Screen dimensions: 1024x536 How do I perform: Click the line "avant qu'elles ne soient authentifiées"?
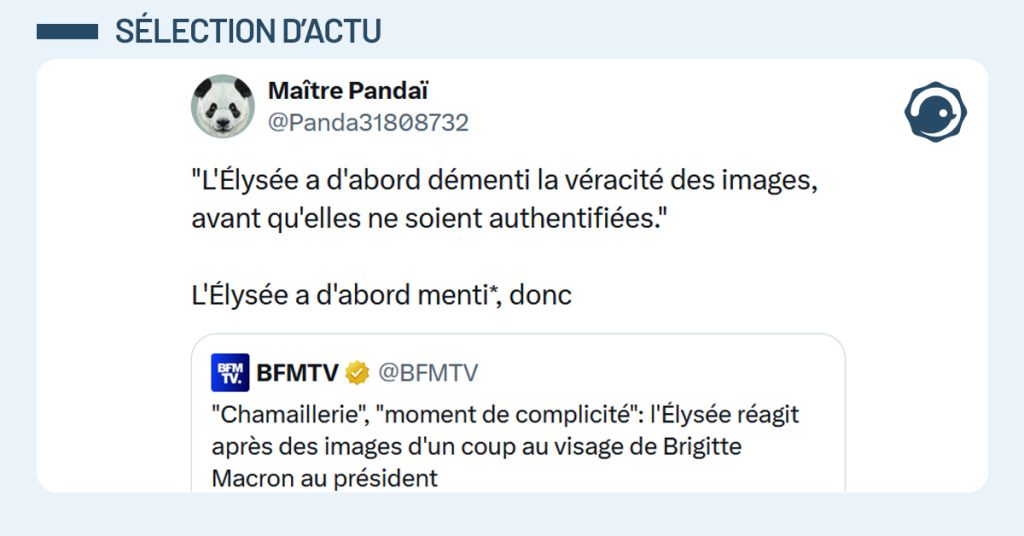[x=429, y=219]
